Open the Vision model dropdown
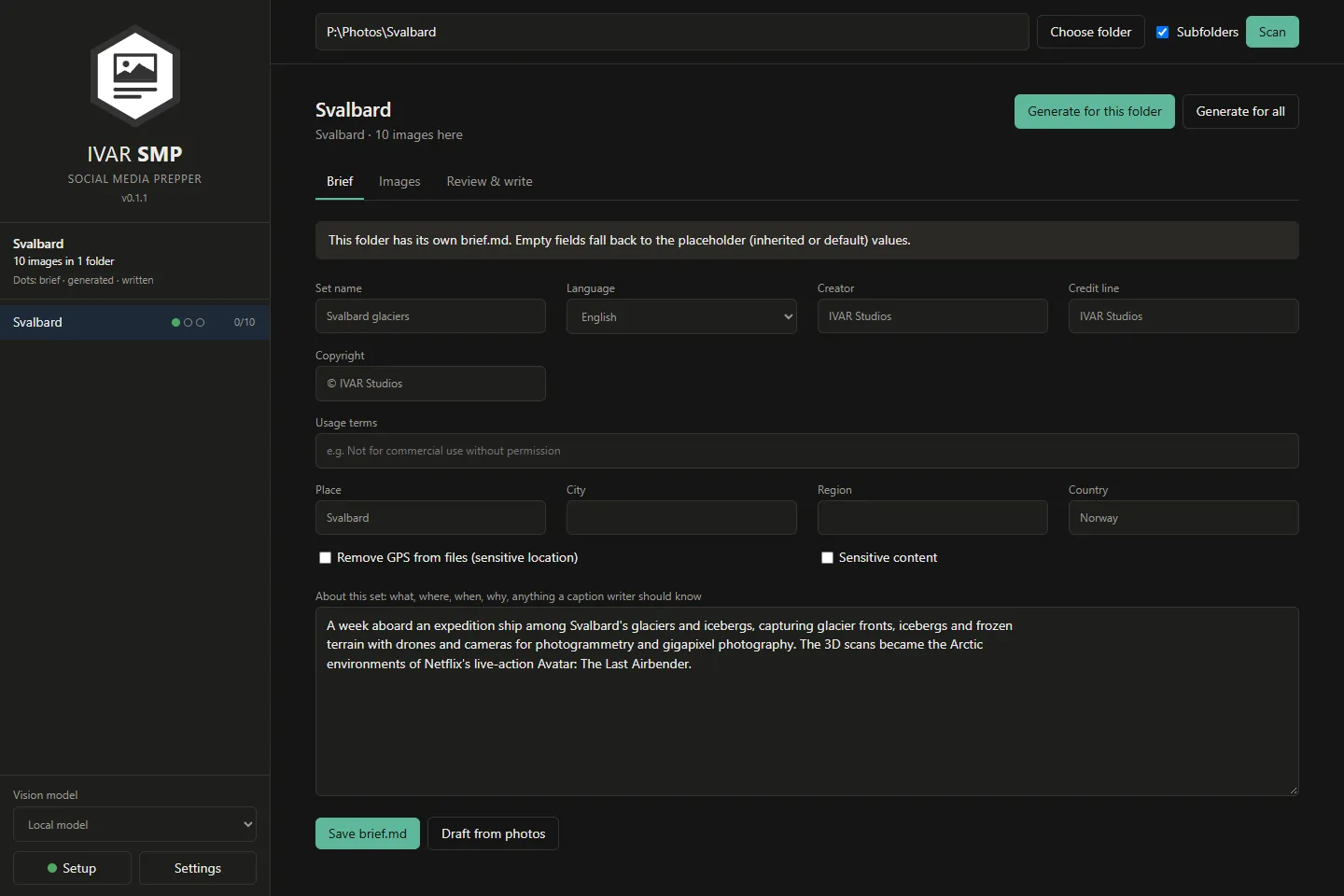Viewport: 1344px width, 896px height. 134,824
